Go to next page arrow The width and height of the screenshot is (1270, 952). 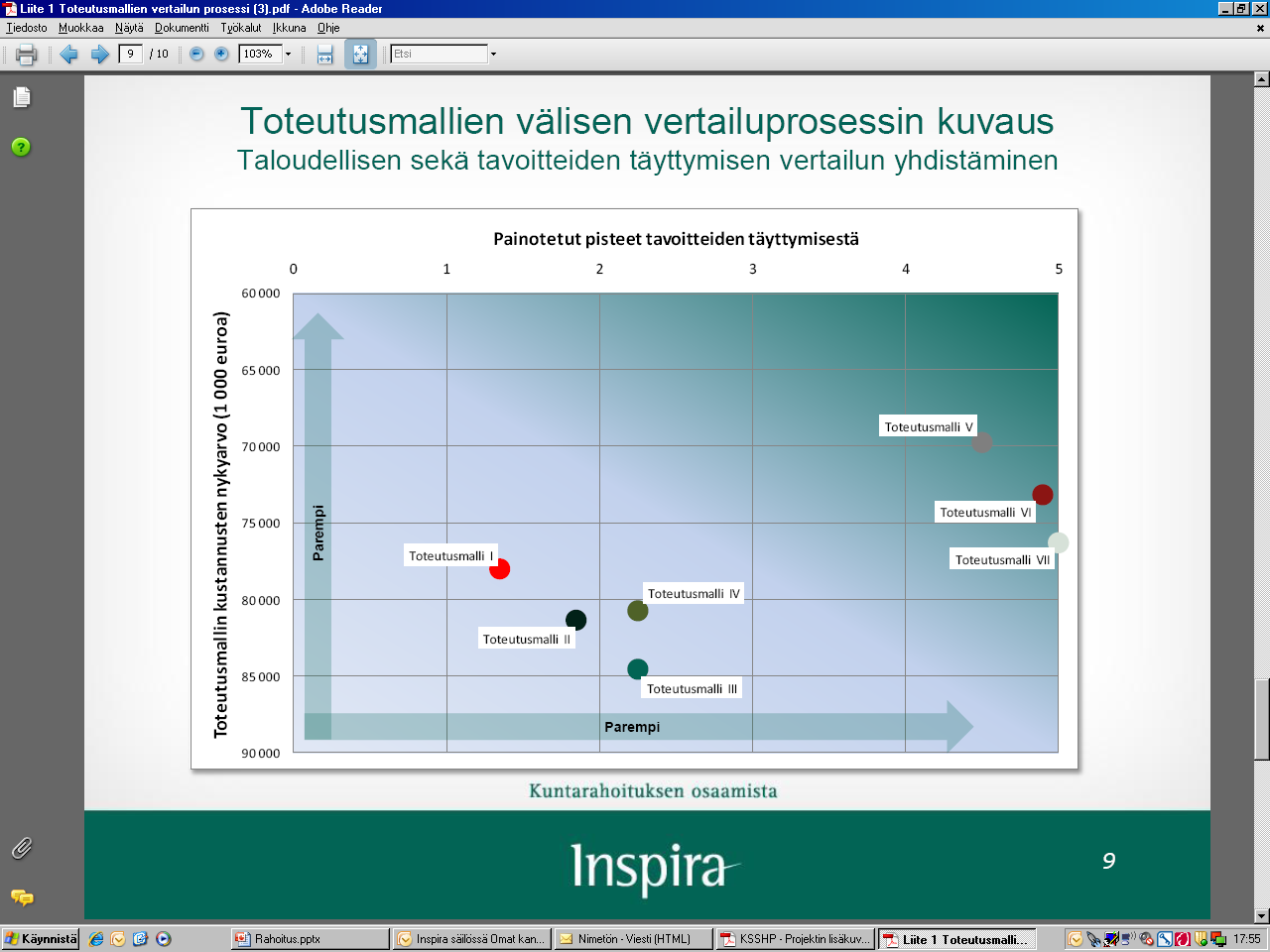[x=99, y=55]
